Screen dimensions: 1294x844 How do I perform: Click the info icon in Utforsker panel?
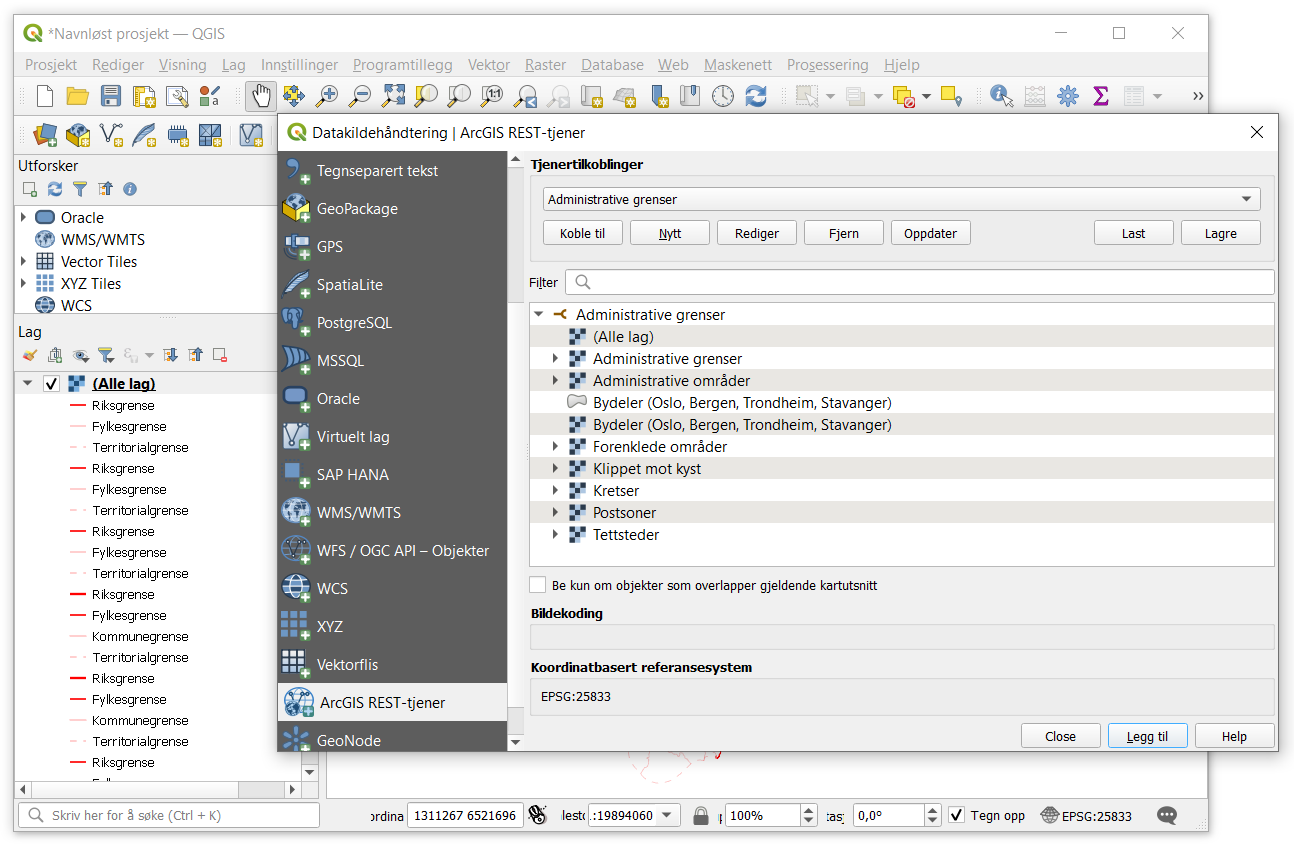[x=130, y=189]
